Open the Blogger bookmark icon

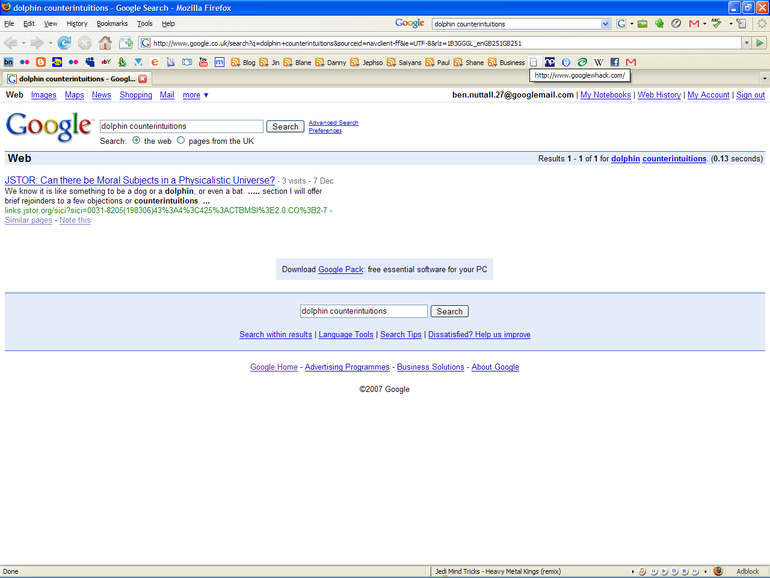41,62
